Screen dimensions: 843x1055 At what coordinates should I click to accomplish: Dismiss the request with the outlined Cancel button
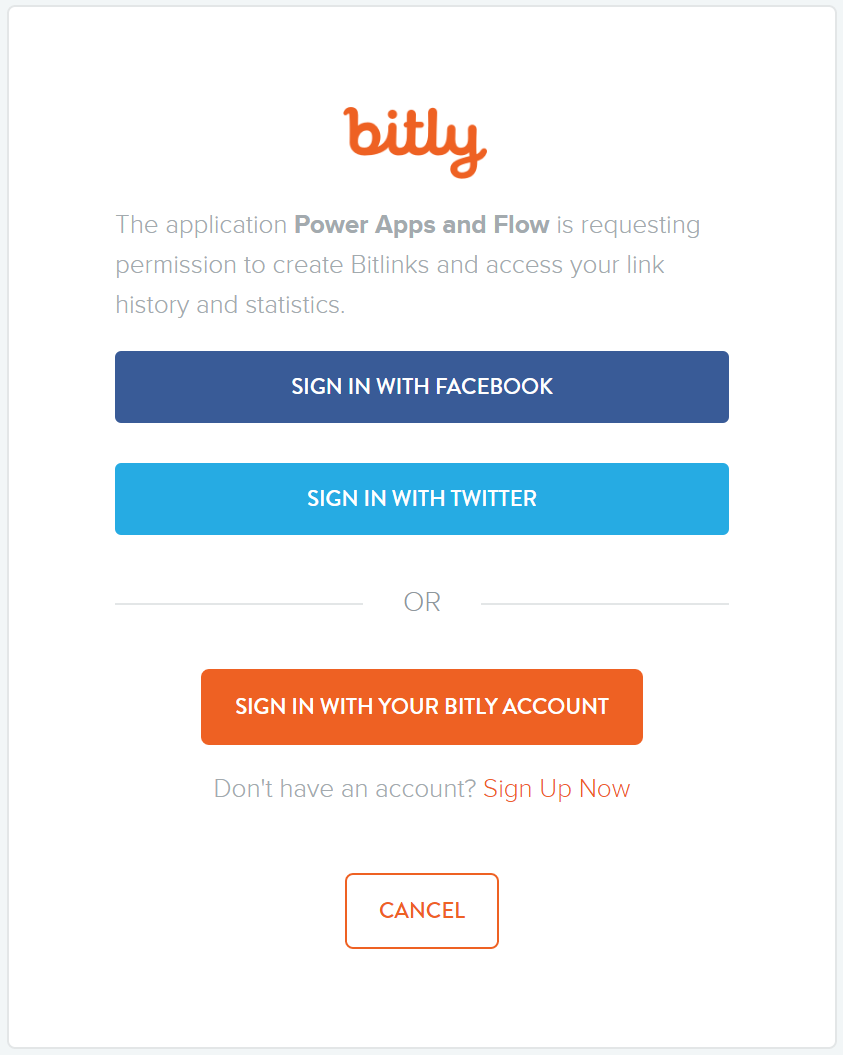pos(421,910)
